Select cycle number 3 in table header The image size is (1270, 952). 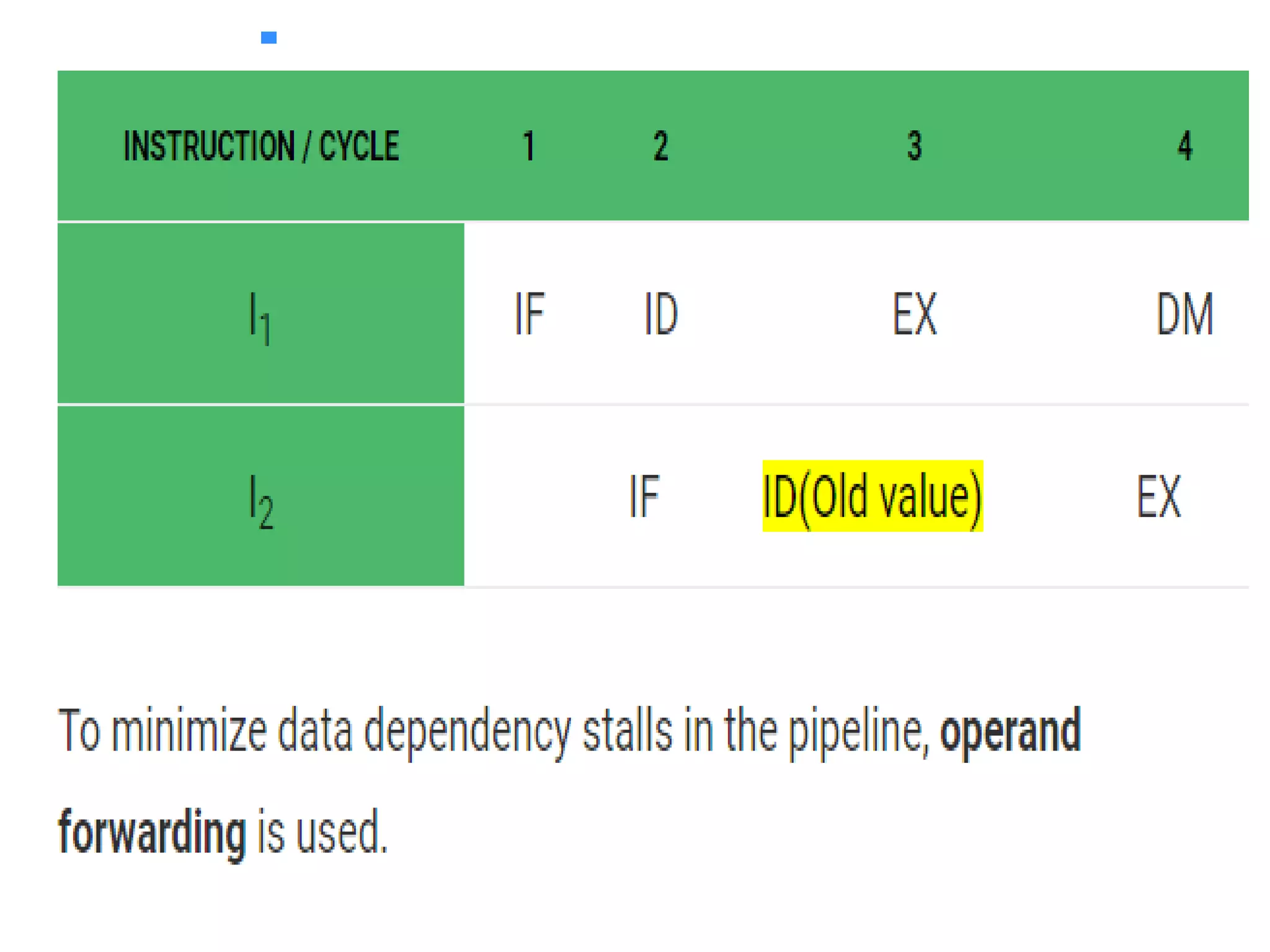click(914, 146)
